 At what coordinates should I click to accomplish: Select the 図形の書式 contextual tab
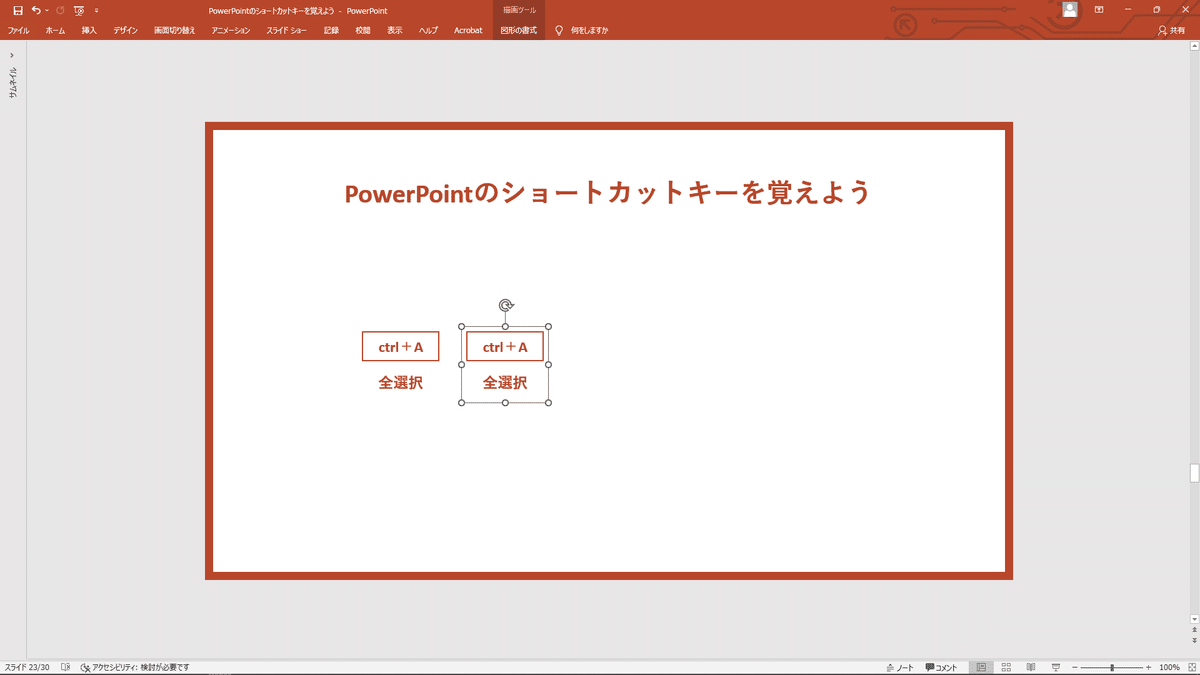pos(519,30)
